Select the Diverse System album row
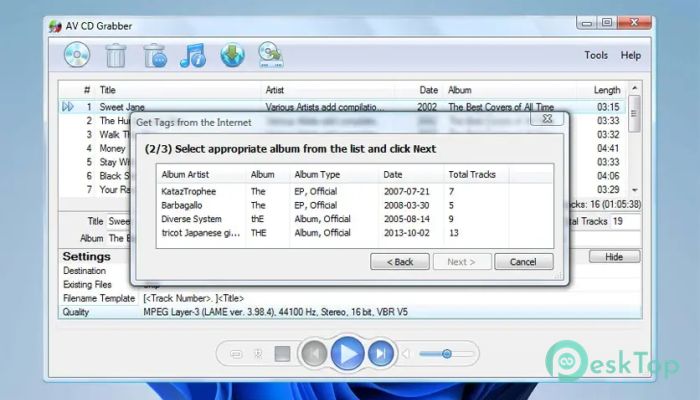 click(x=355, y=219)
